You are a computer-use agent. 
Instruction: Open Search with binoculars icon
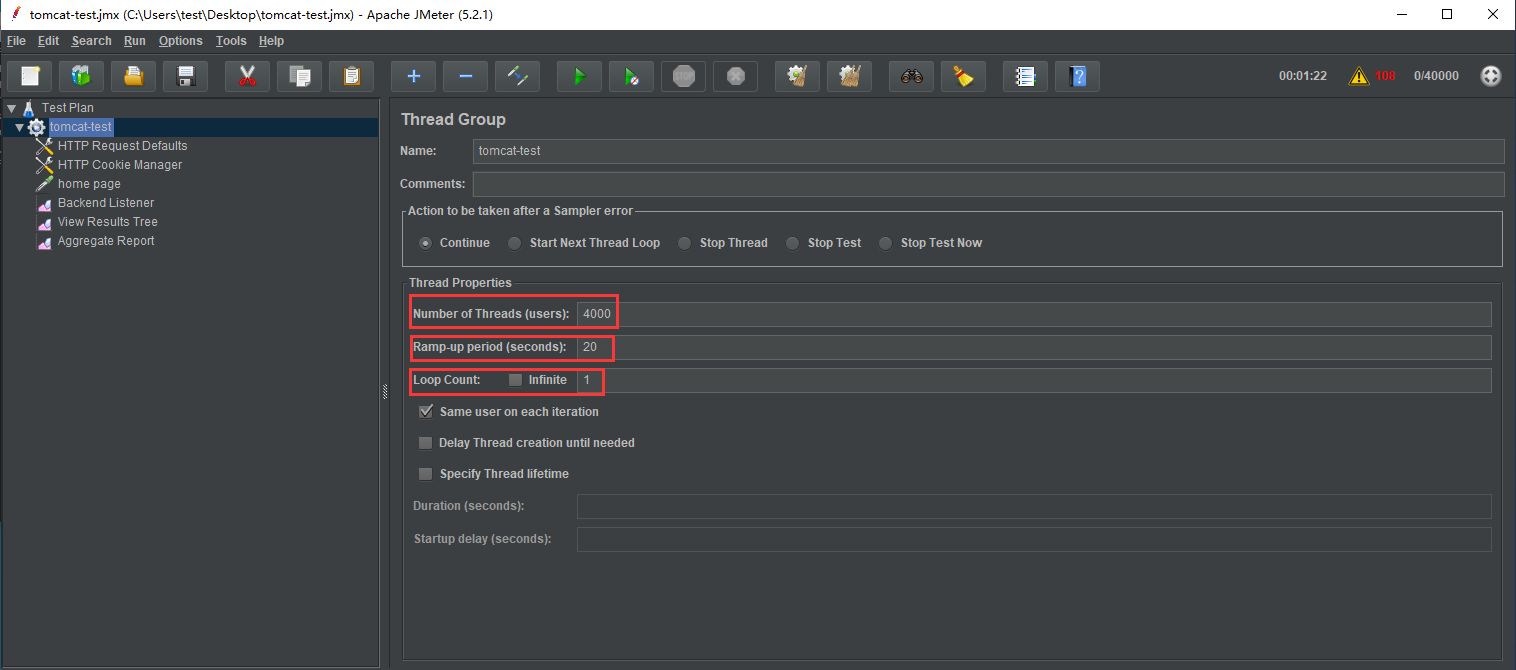(912, 76)
